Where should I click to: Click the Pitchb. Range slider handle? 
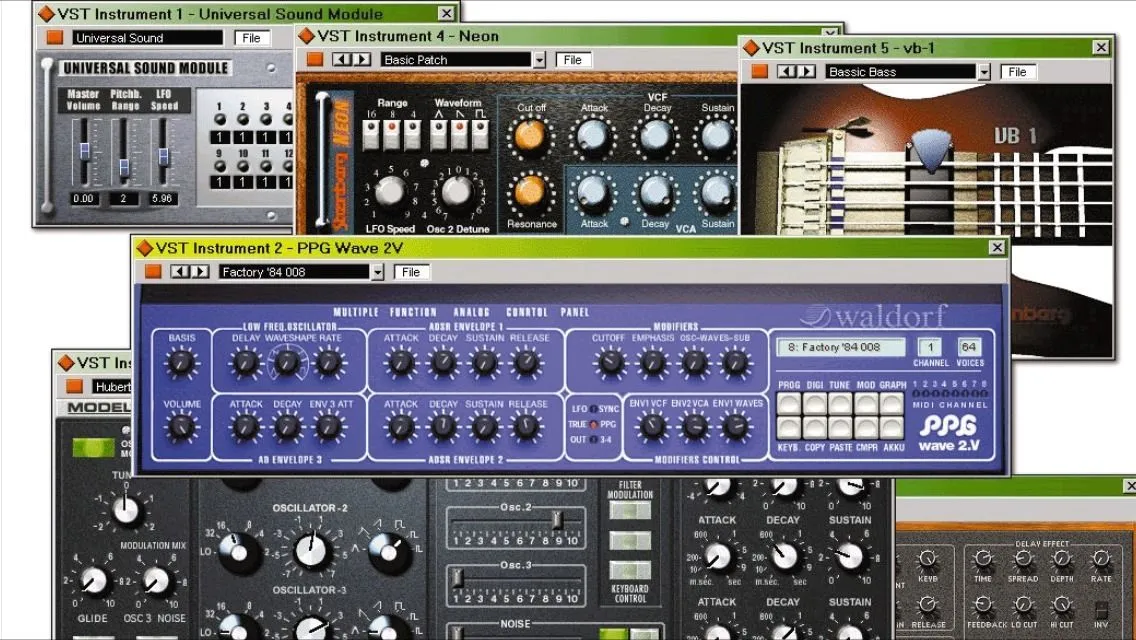pyautogui.click(x=124, y=167)
